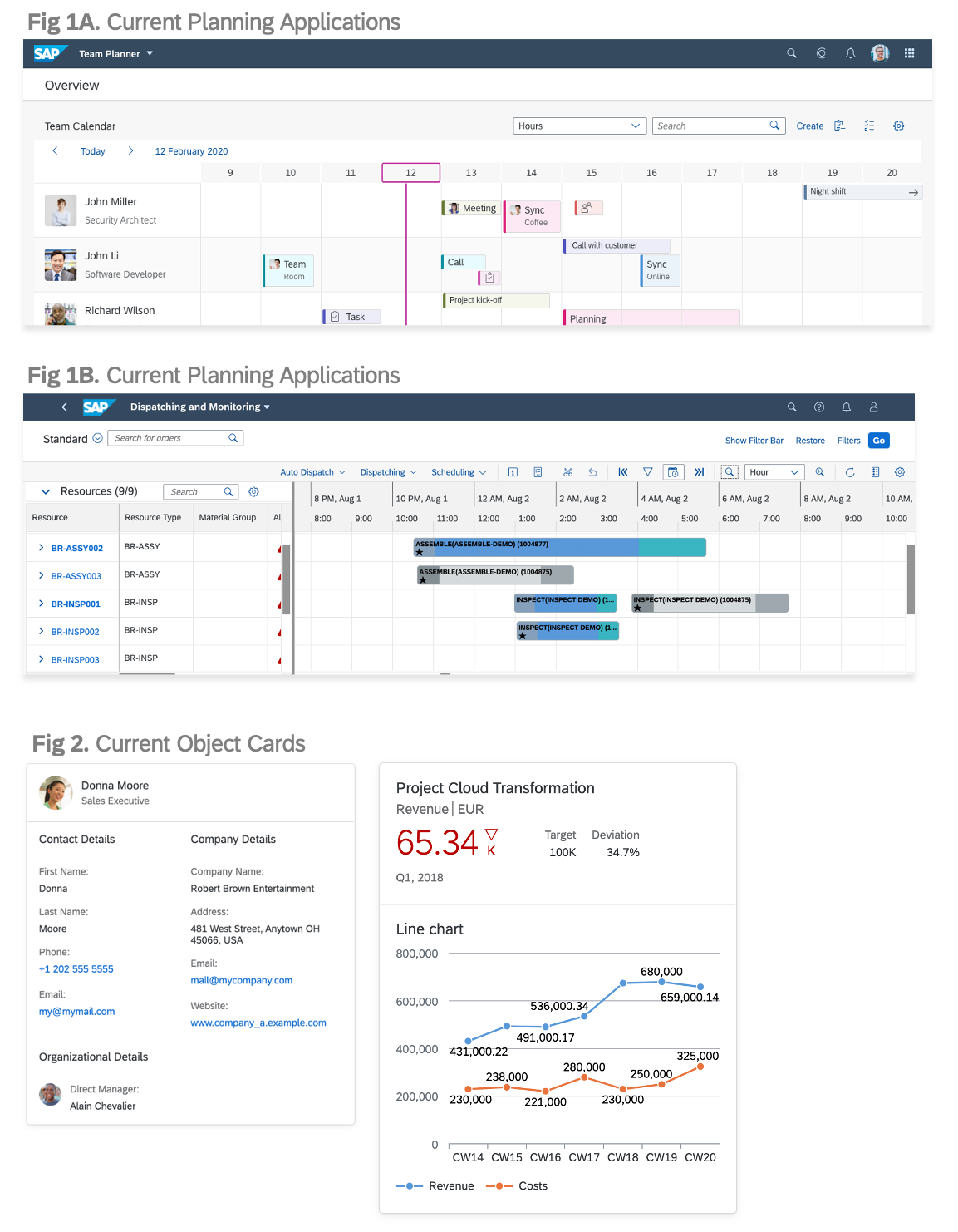Click the zoom in magnifier in Dispatching toolbar
Image resolution: width=958 pixels, height=1232 pixels.
click(820, 471)
